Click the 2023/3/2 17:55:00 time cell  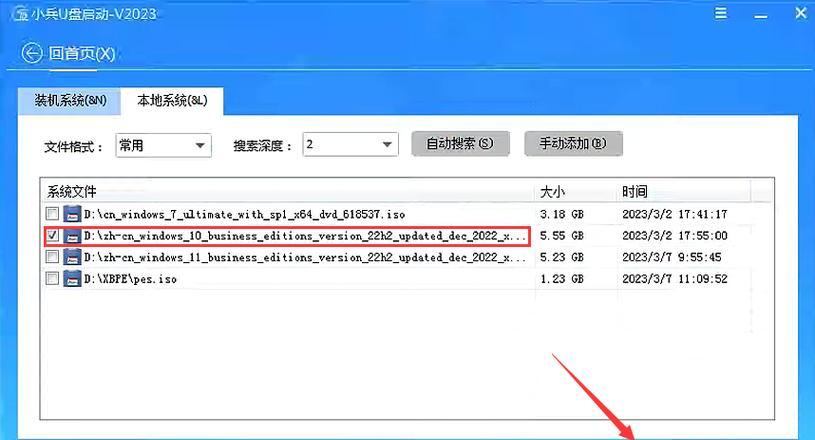coord(675,236)
